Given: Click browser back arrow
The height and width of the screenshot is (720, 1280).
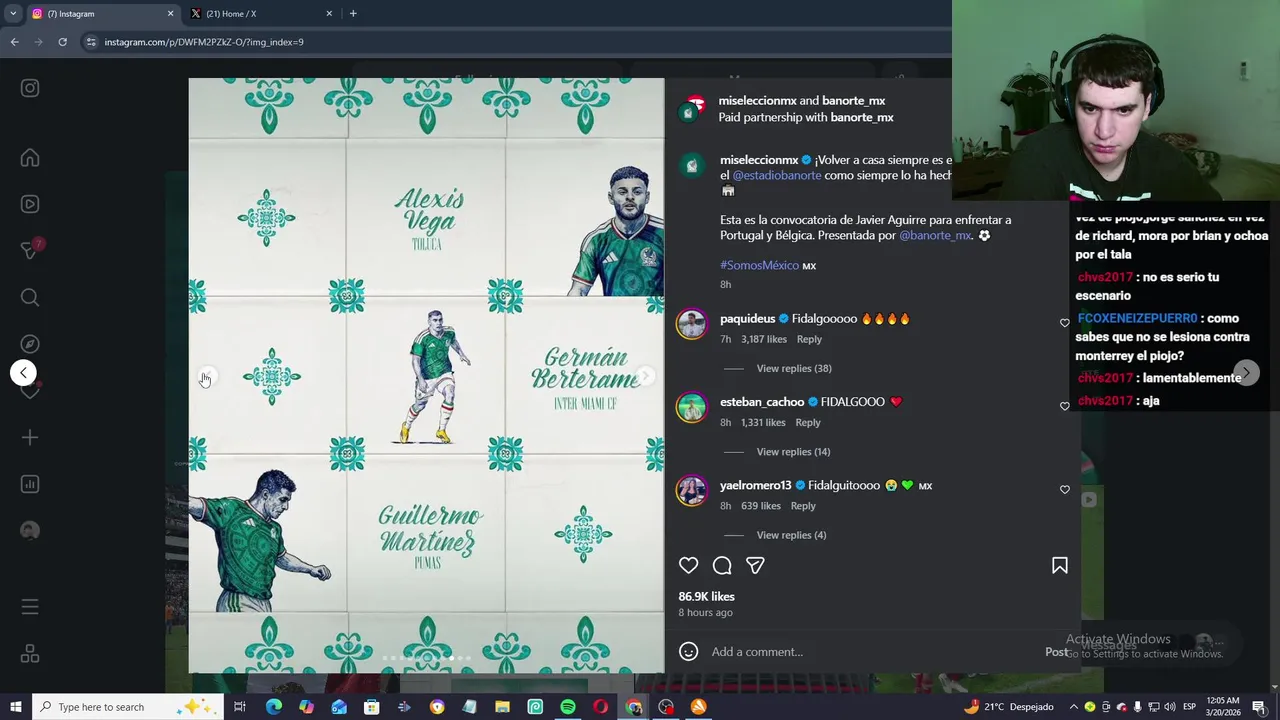Looking at the screenshot, I should 14,42.
